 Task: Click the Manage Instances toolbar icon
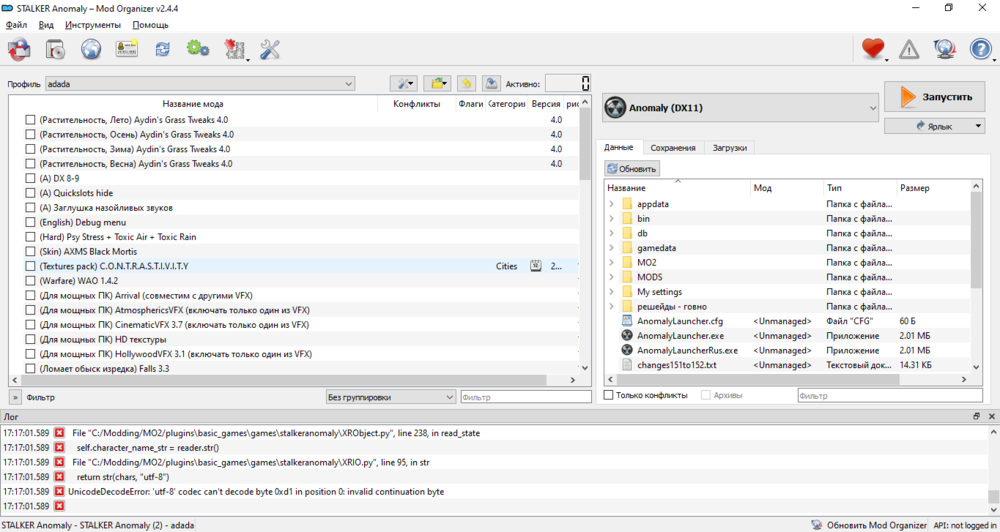[18, 49]
